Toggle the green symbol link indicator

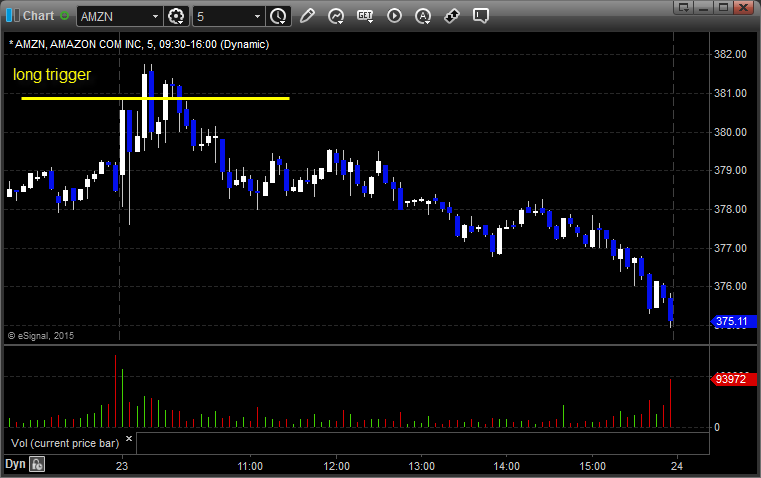pos(66,16)
